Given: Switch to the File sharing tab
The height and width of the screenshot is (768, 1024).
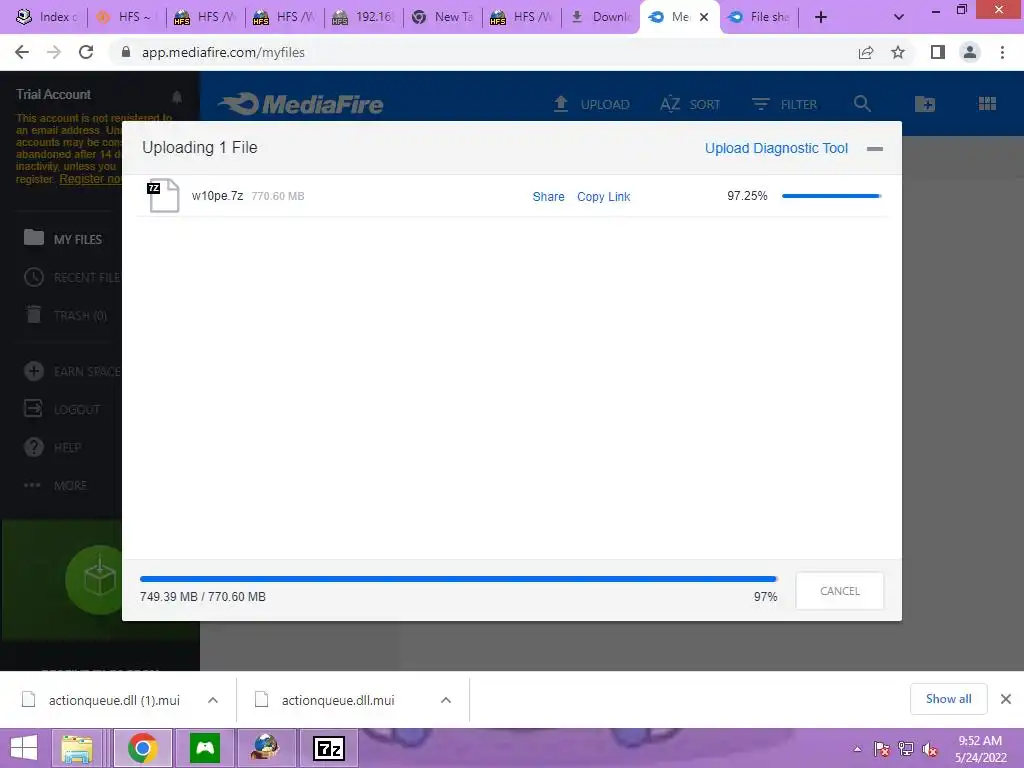Looking at the screenshot, I should click(759, 17).
